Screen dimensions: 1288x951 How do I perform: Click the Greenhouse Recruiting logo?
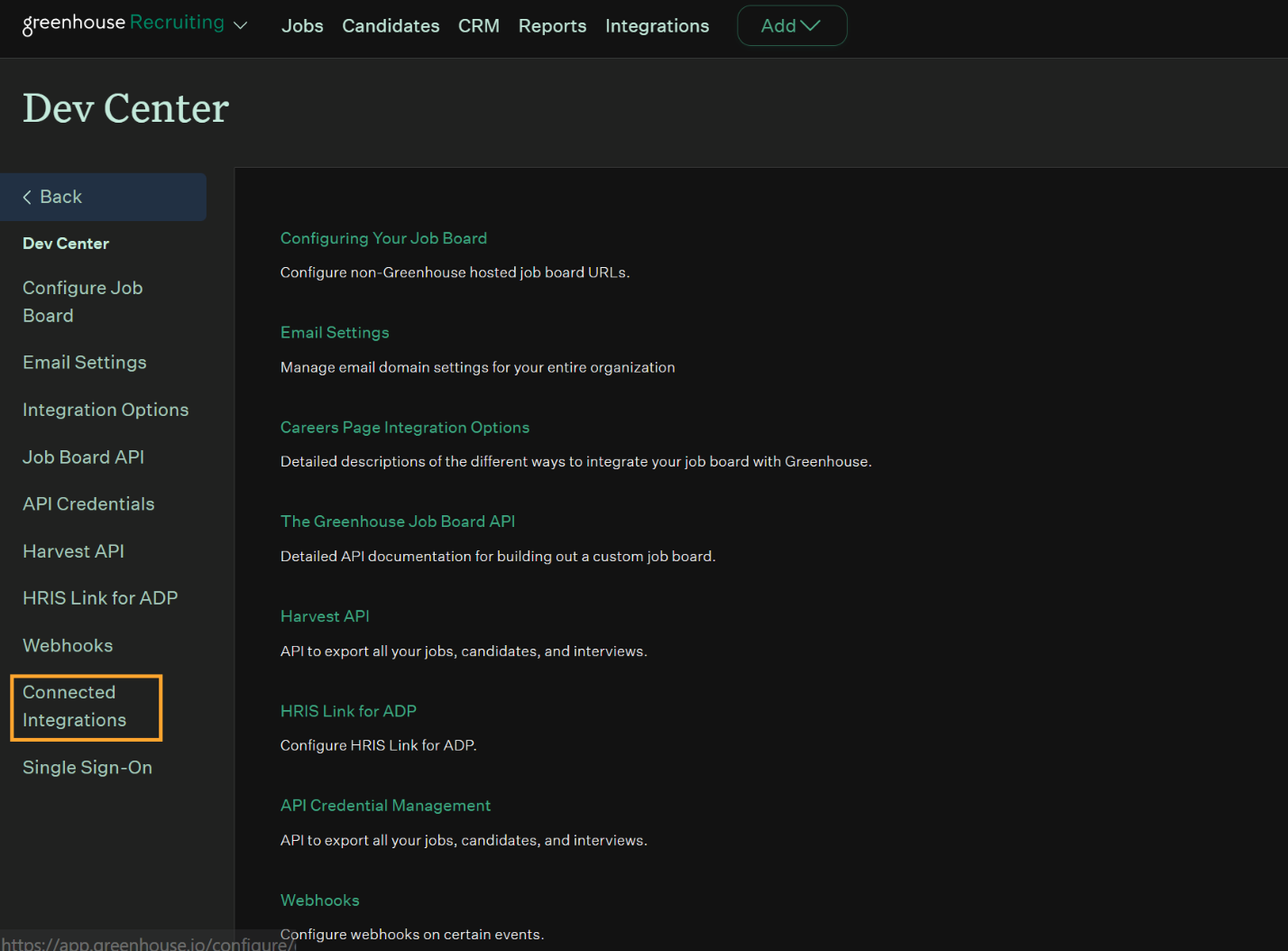click(x=123, y=23)
